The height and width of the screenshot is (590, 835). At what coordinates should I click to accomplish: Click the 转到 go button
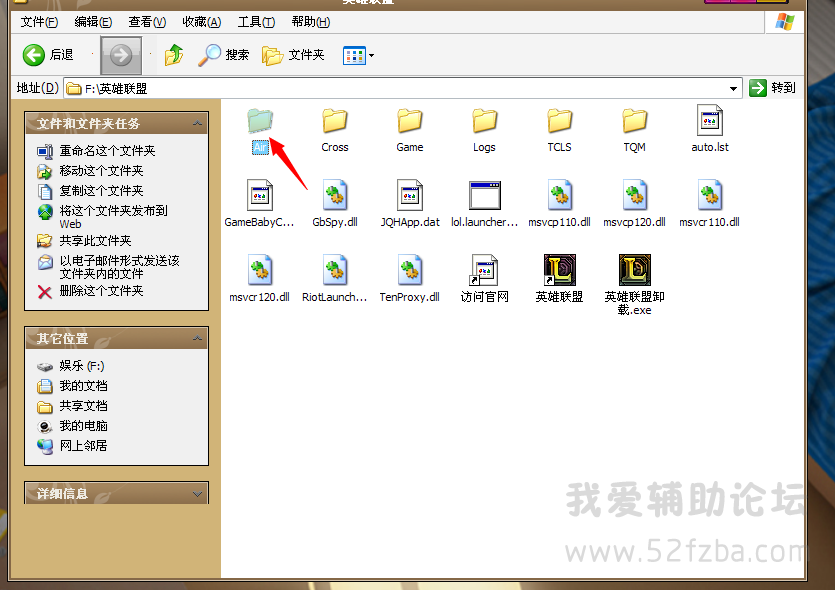point(773,88)
